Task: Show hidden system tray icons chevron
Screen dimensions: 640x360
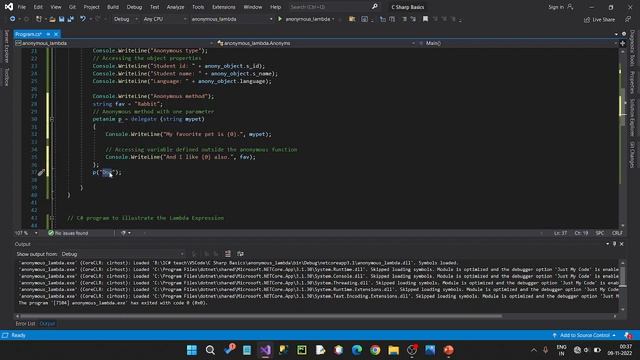Action: click(x=533, y=350)
